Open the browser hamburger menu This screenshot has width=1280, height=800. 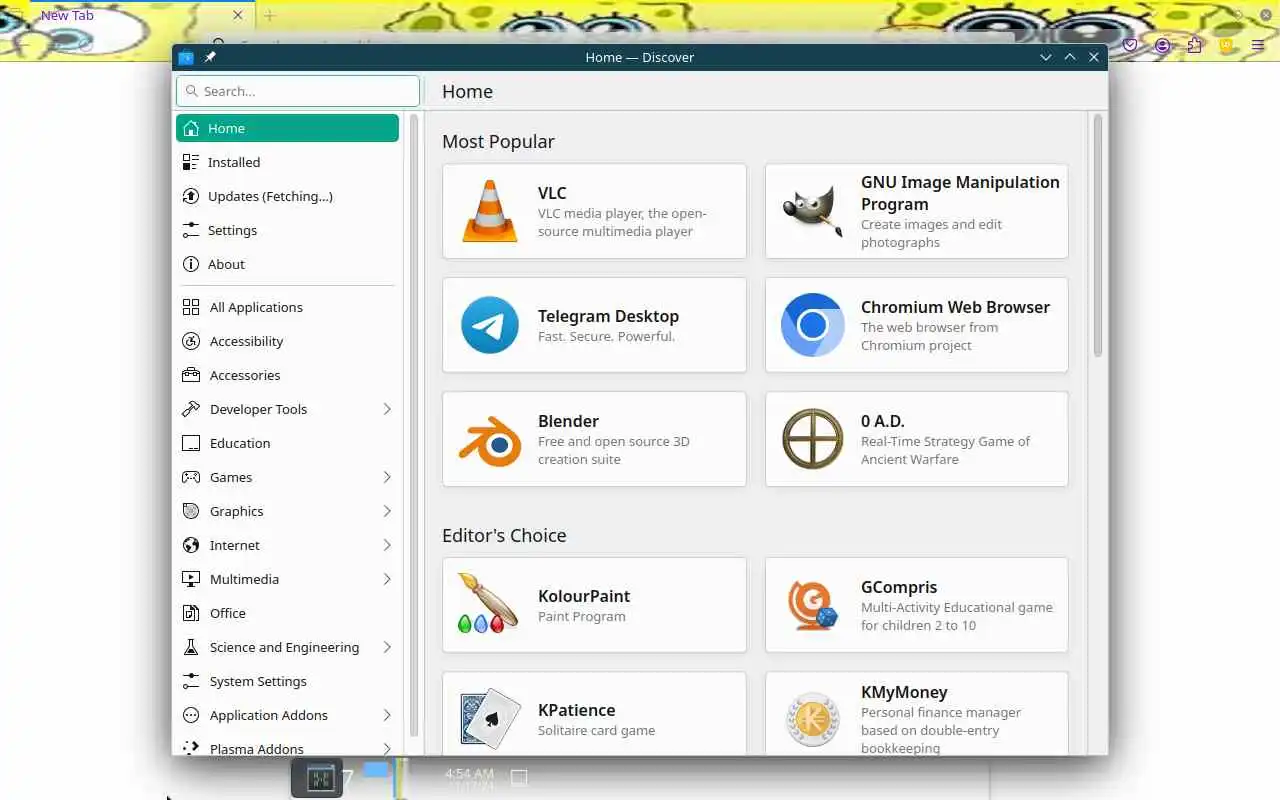click(1258, 45)
